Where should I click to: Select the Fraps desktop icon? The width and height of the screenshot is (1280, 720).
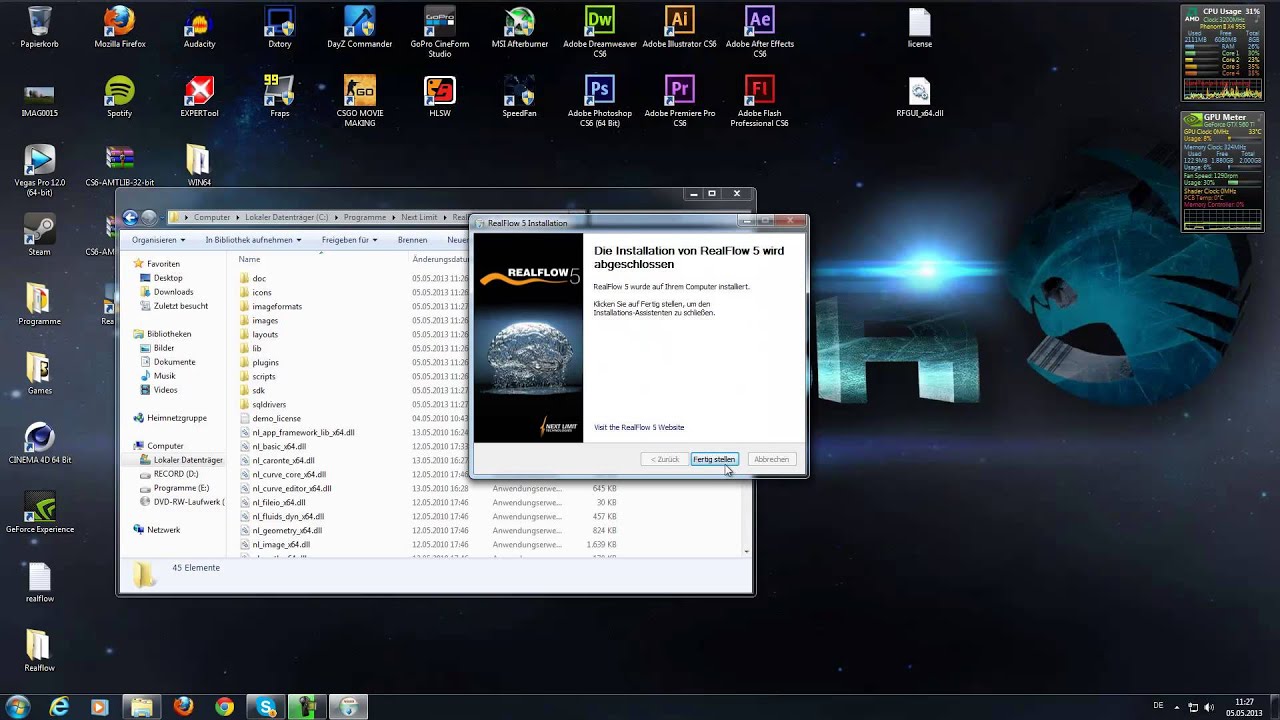coord(280,97)
